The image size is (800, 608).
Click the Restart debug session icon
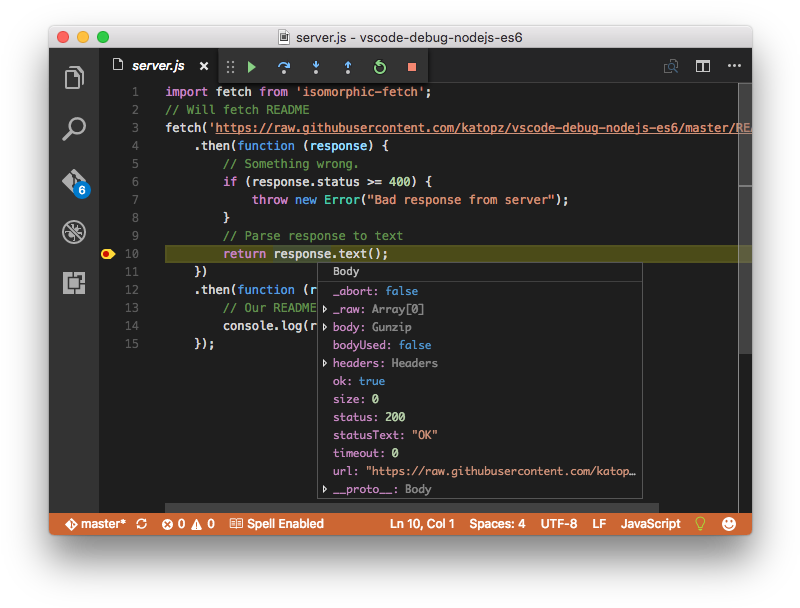[x=379, y=67]
